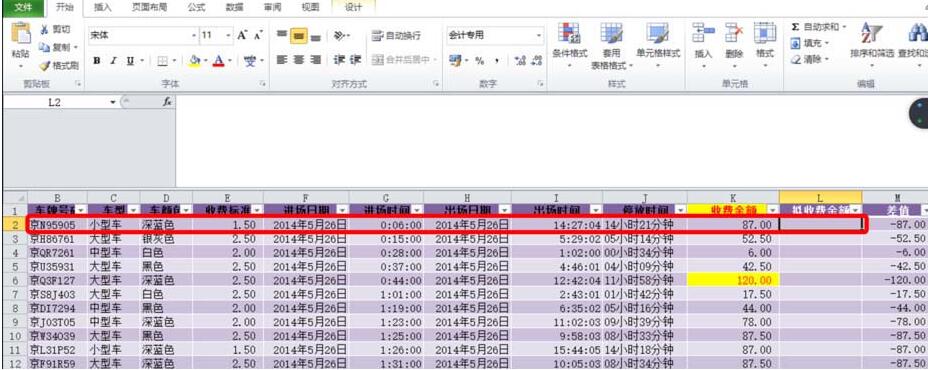This screenshot has height=370, width=928.
Task: Open the font size 11 dropdown
Action: 229,36
